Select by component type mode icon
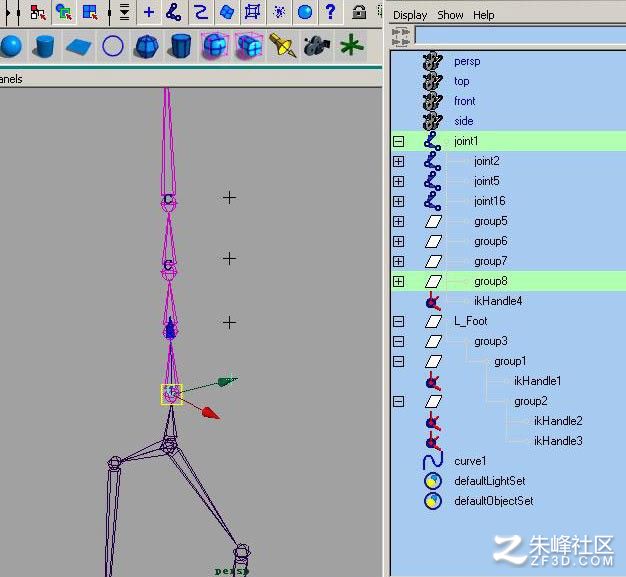Screen dimensions: 626x577 90,12
